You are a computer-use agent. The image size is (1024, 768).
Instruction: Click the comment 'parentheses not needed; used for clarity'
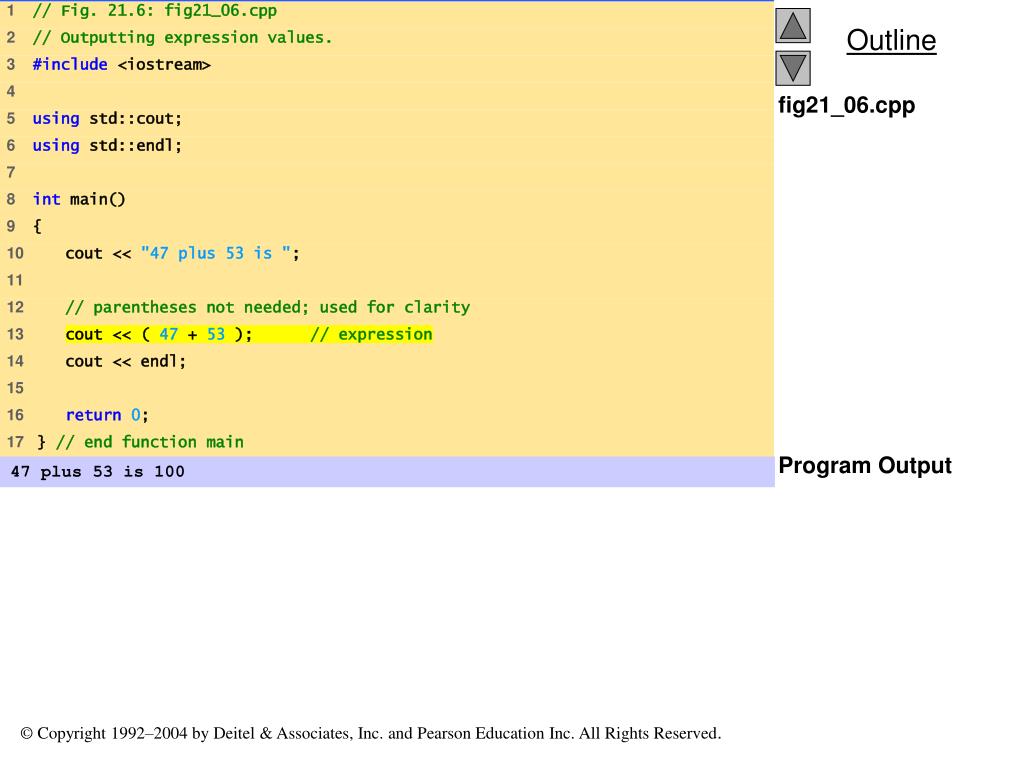tap(268, 308)
